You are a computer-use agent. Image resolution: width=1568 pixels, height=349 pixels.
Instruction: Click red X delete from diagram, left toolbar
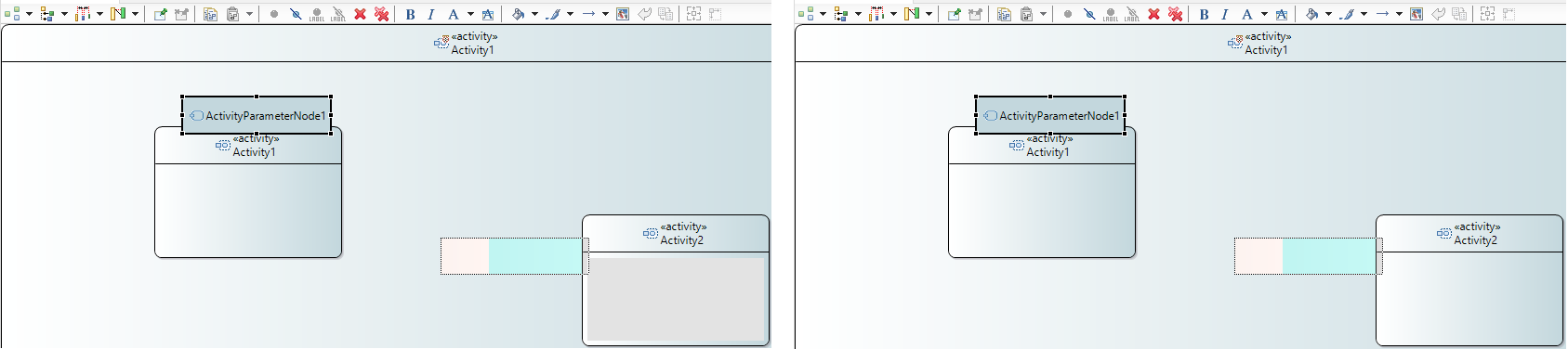coord(361,14)
